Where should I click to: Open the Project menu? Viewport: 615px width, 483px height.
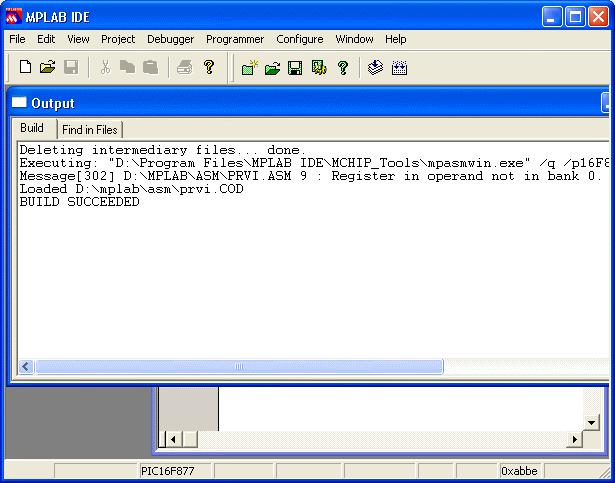(x=118, y=39)
